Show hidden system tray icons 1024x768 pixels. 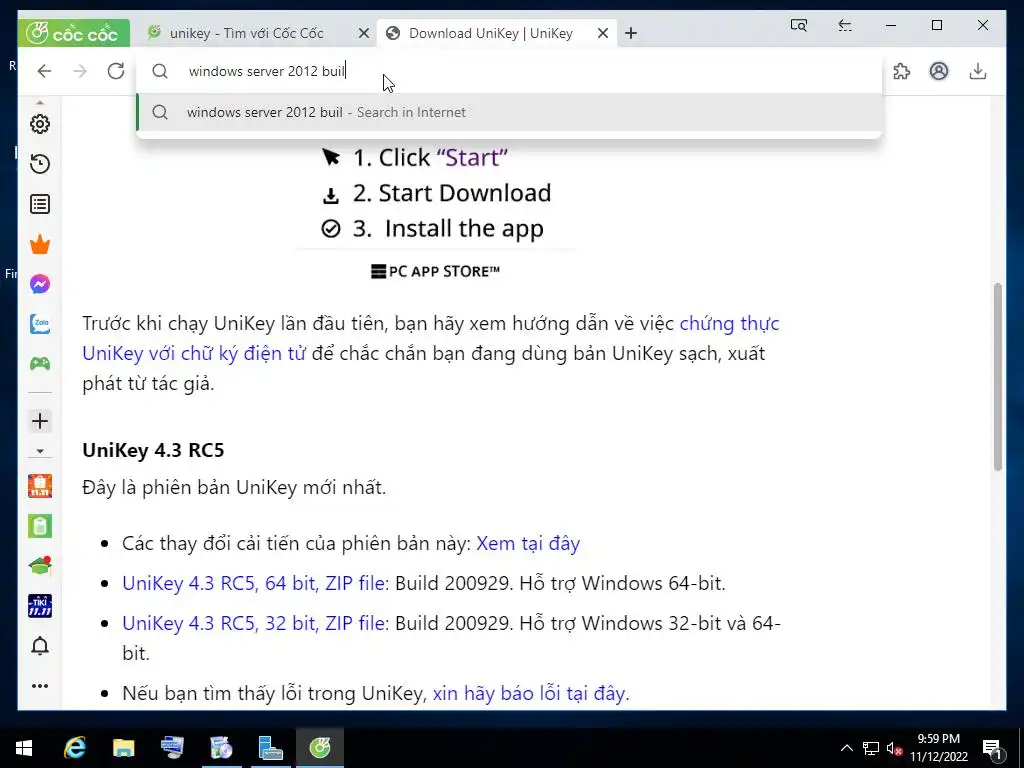[x=846, y=748]
